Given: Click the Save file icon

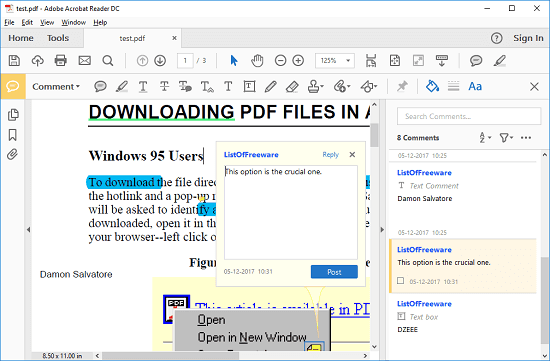Looking at the screenshot, I should click(14, 61).
